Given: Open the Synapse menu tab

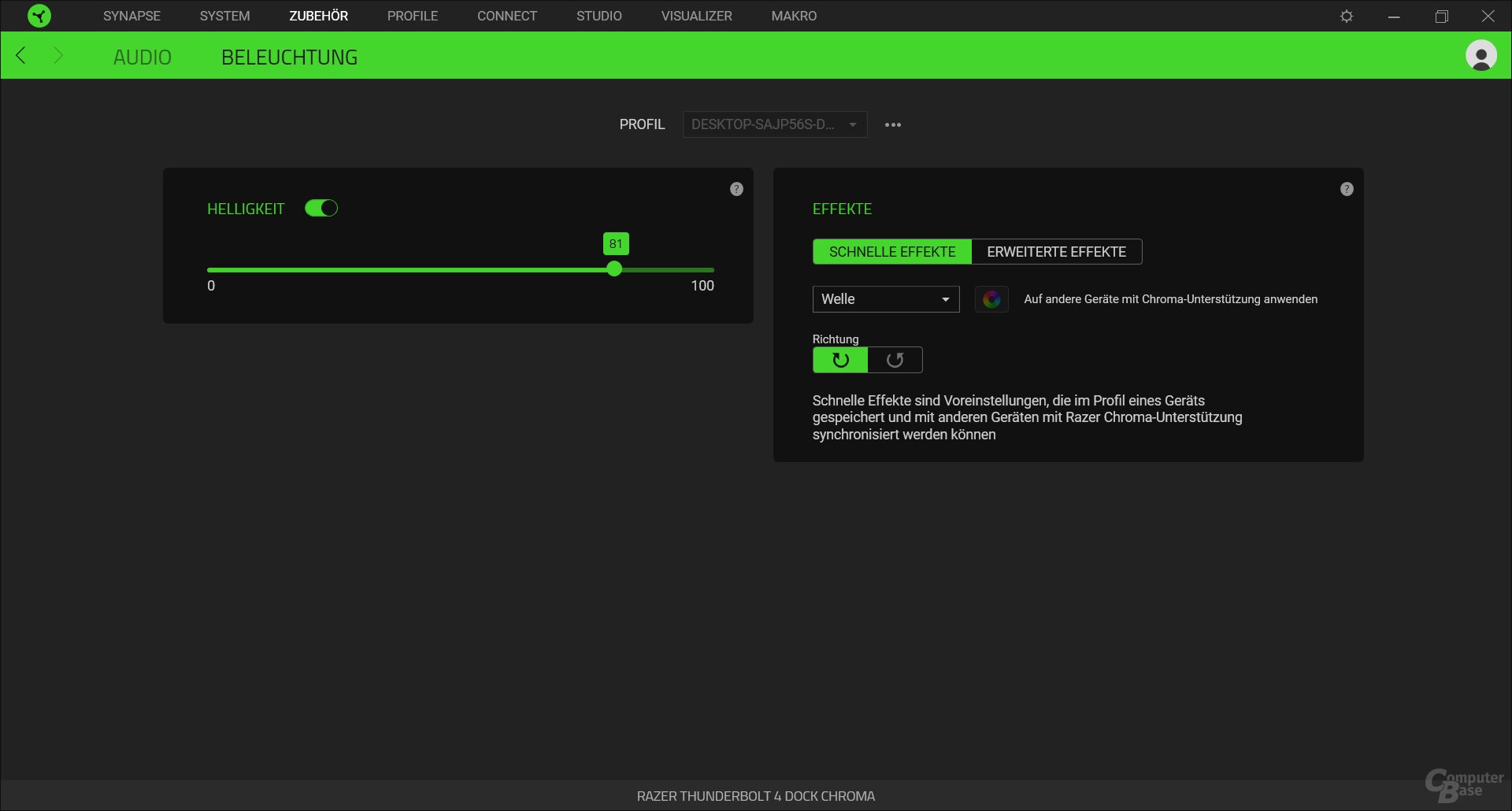Looking at the screenshot, I should point(132,16).
